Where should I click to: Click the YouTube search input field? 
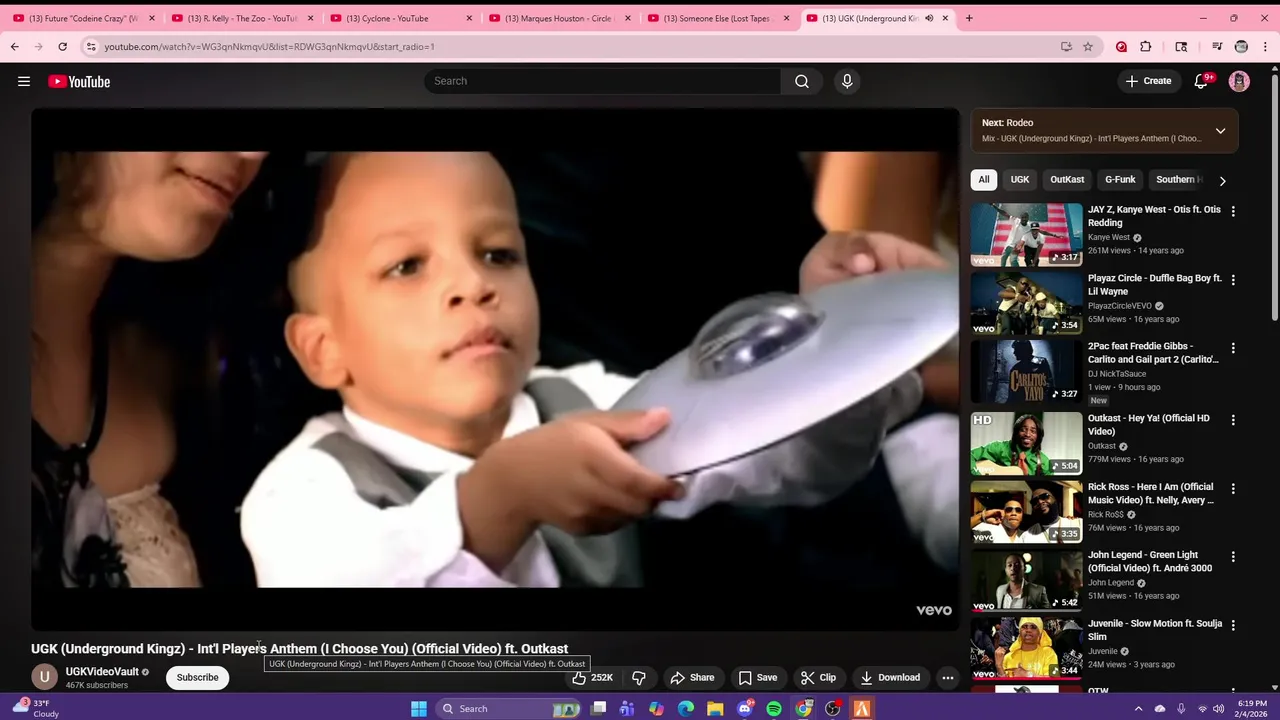click(x=602, y=81)
